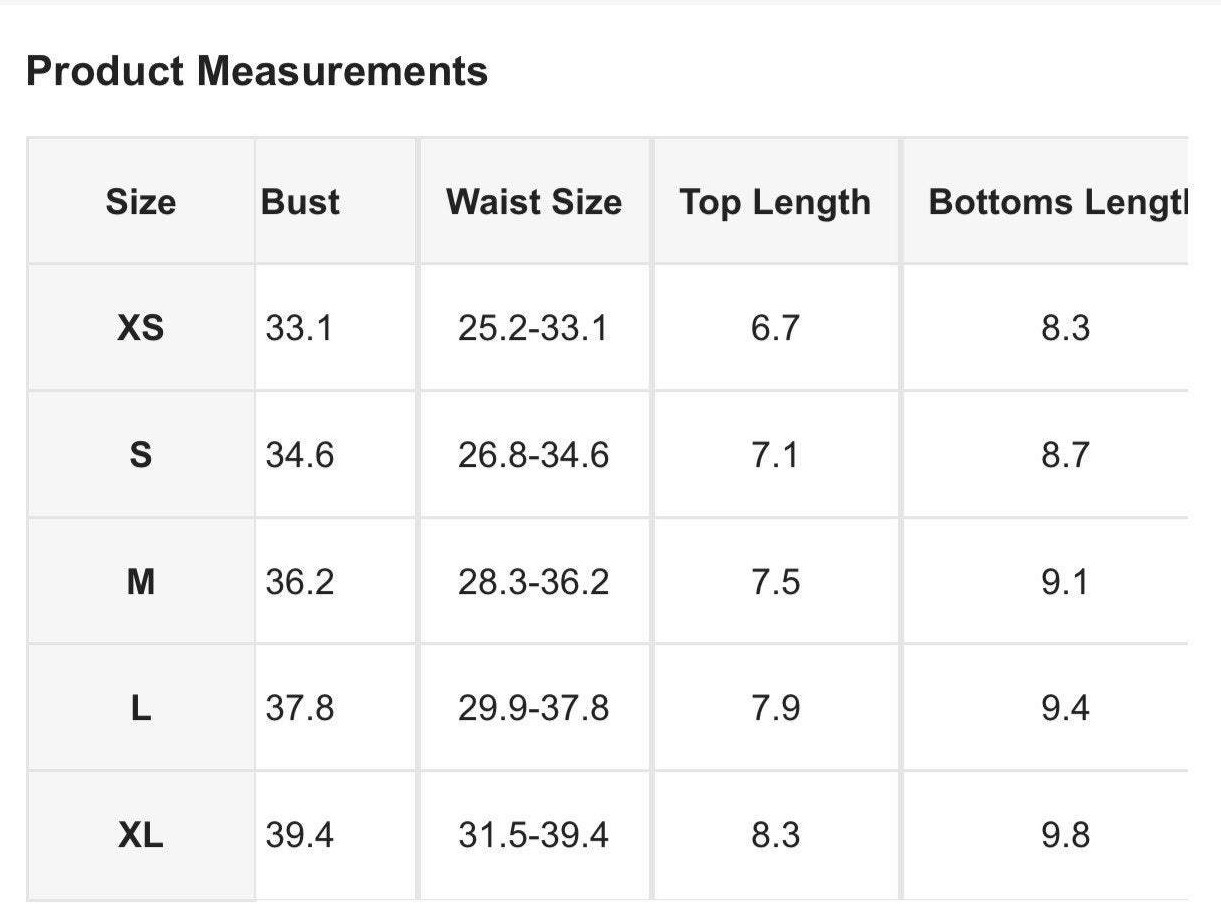Click the 34.6 bust value for size S
This screenshot has width=1221, height=908.
click(x=300, y=455)
